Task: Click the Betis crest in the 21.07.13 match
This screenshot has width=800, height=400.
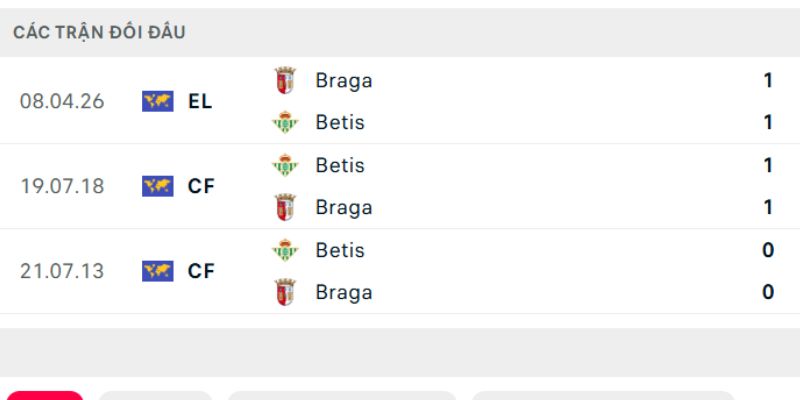Action: point(286,250)
